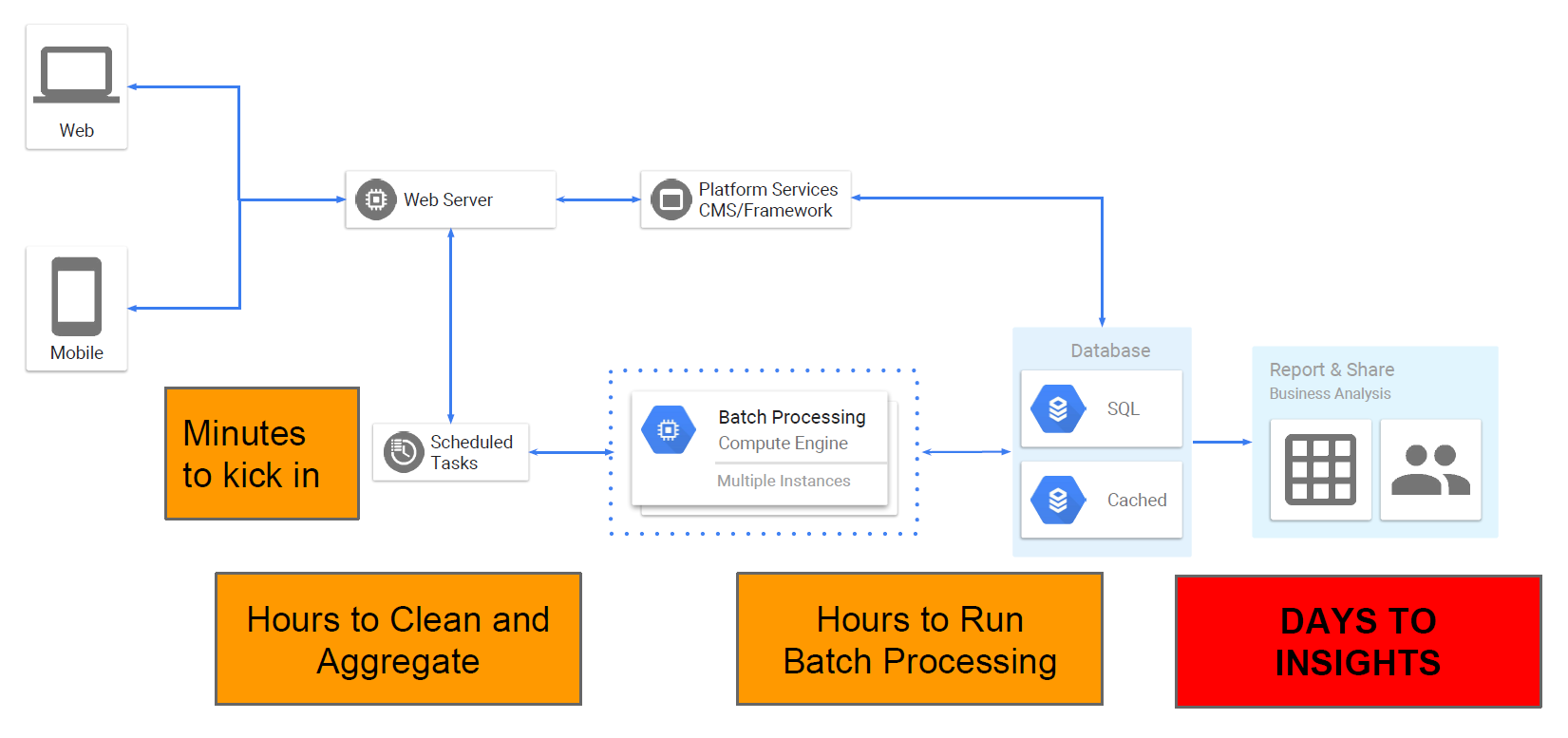Select the Batch Processing title text

pyautogui.click(x=792, y=417)
